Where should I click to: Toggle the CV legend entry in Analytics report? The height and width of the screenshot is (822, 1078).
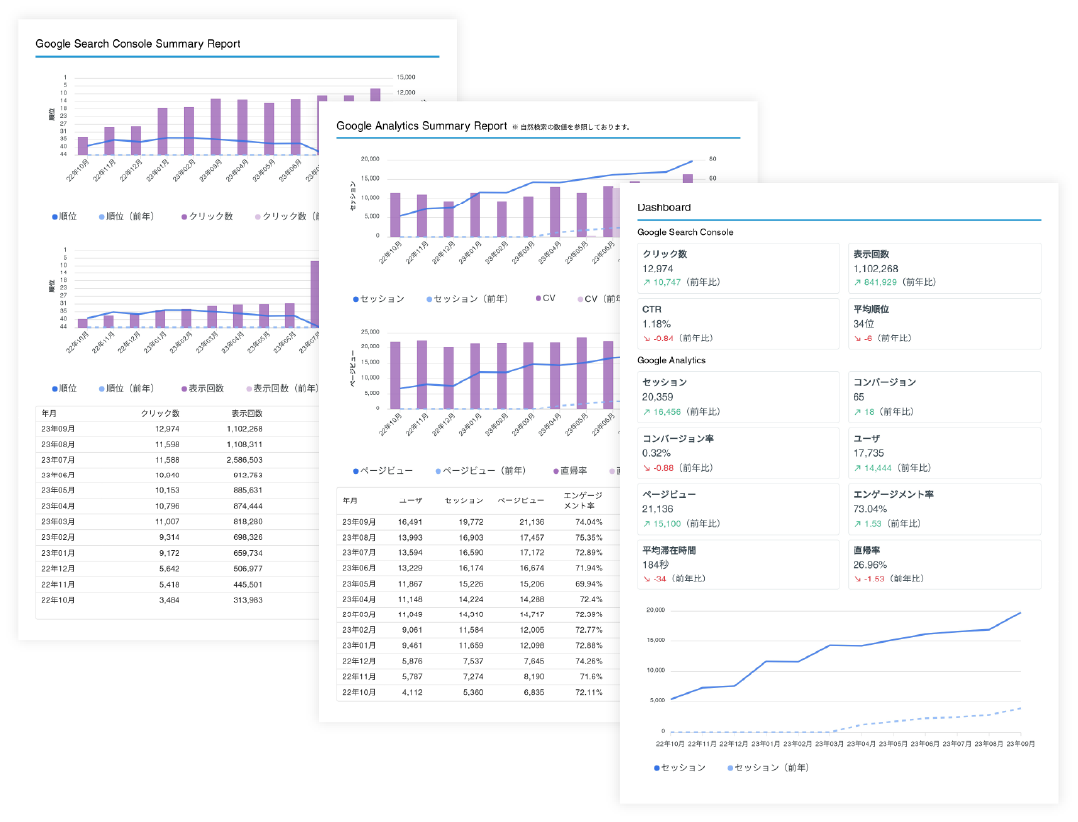(545, 298)
